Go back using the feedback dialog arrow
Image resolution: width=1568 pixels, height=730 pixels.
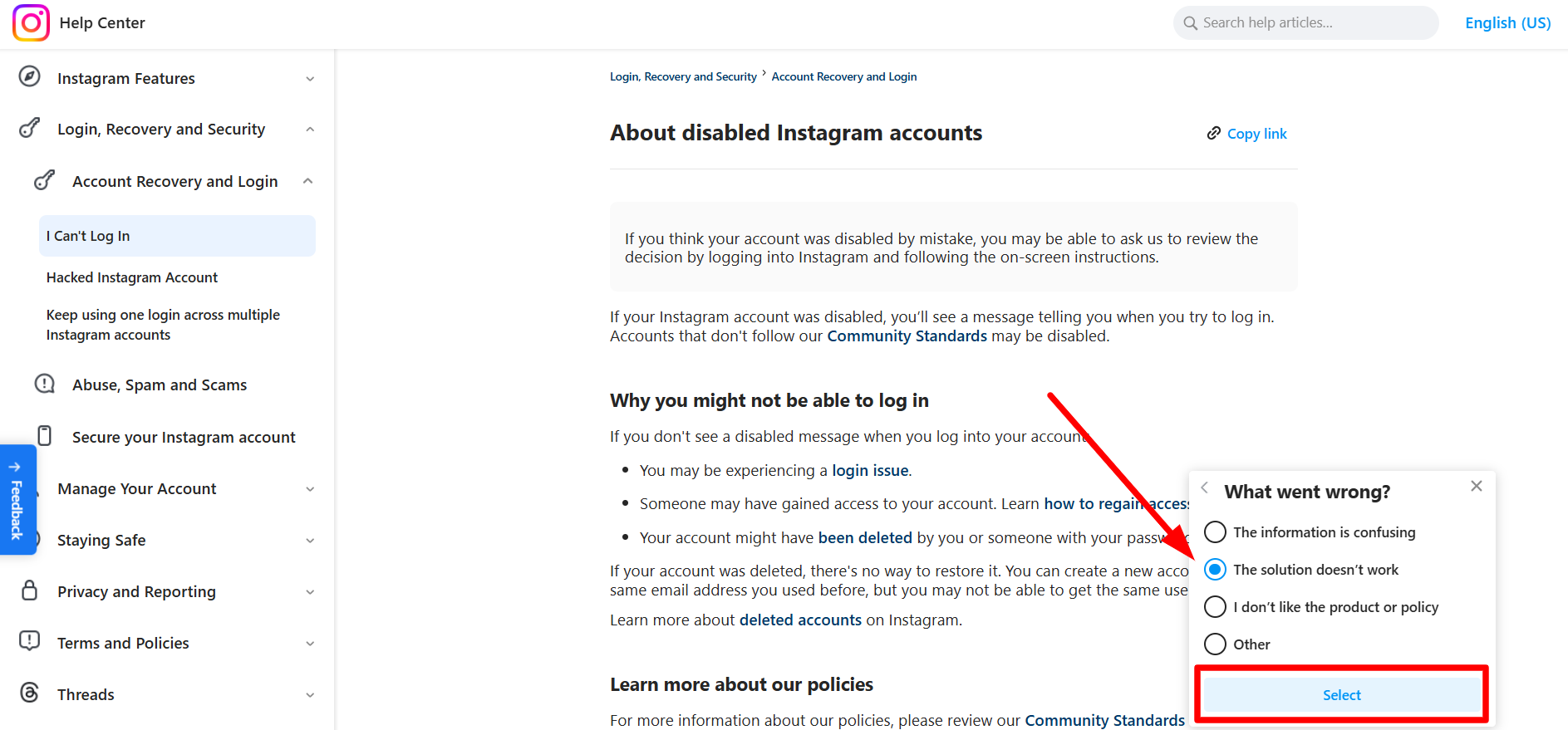pos(1204,488)
